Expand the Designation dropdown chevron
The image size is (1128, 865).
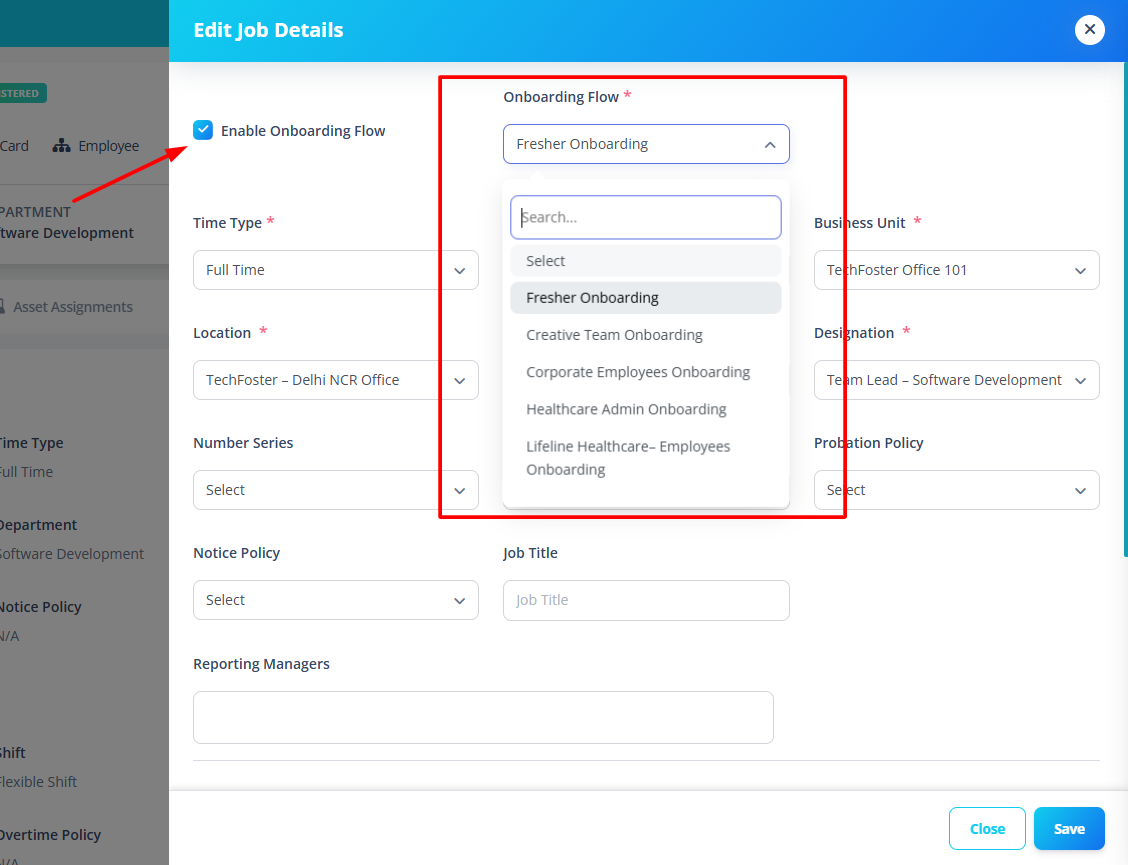(1080, 381)
